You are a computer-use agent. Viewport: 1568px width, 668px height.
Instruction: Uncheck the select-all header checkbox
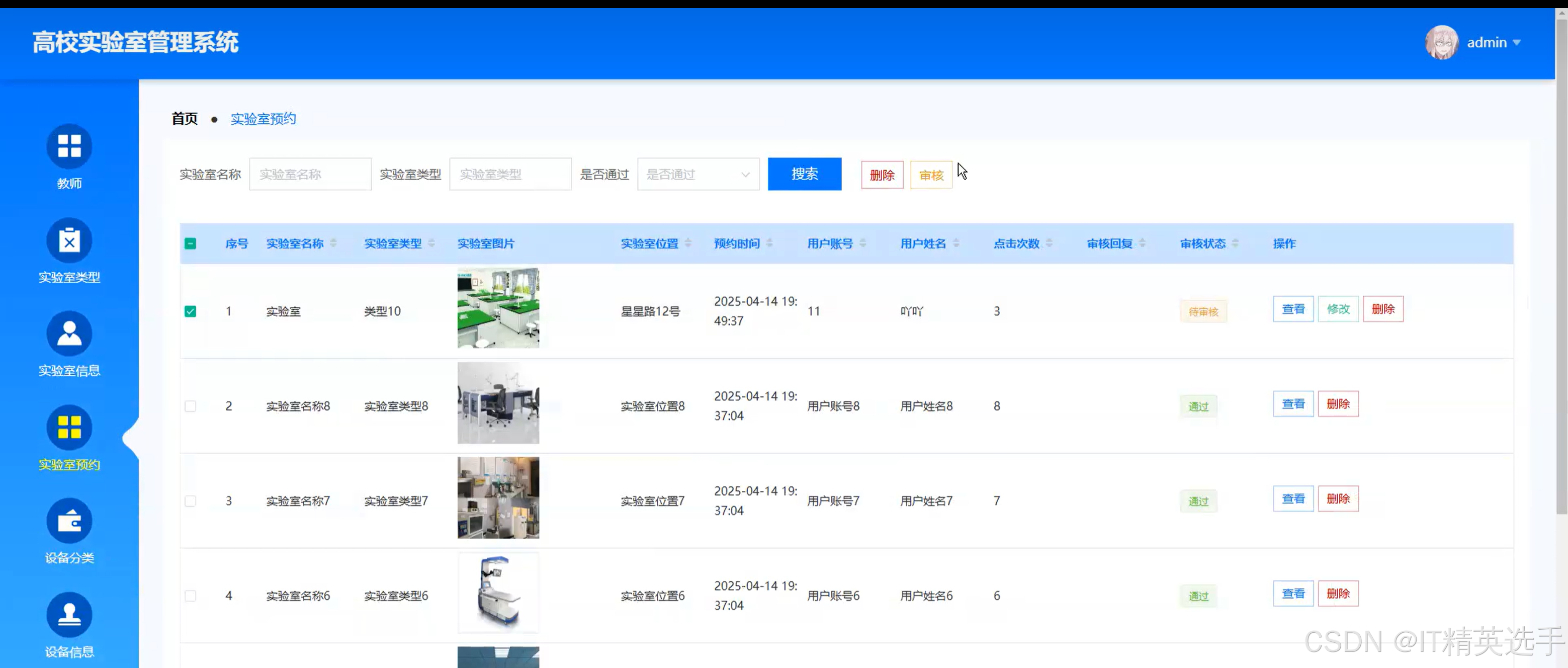click(x=191, y=243)
